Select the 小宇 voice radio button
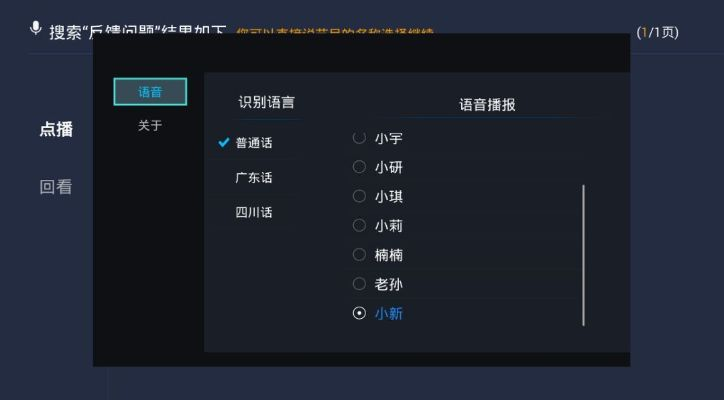This screenshot has height=400, width=724. [x=360, y=138]
